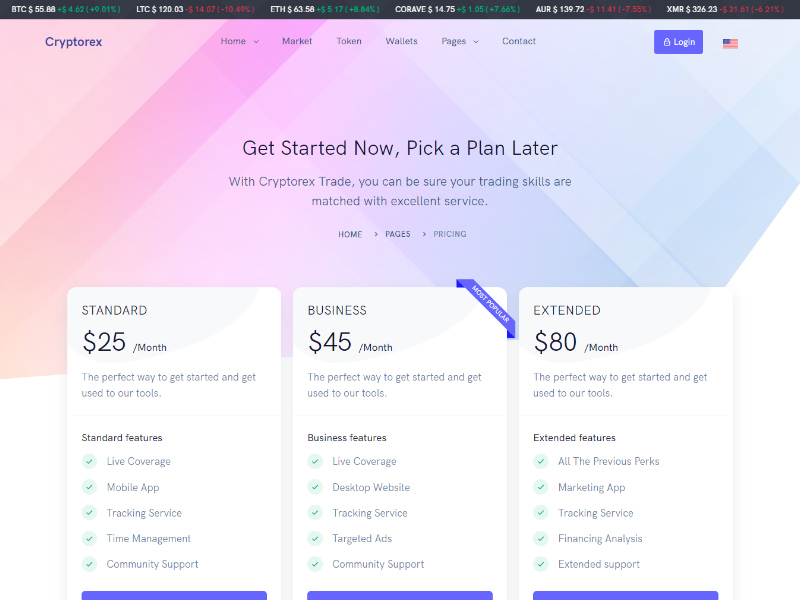Click checkmark icon next to Desktop Website
This screenshot has width=800, height=600.
315,487
